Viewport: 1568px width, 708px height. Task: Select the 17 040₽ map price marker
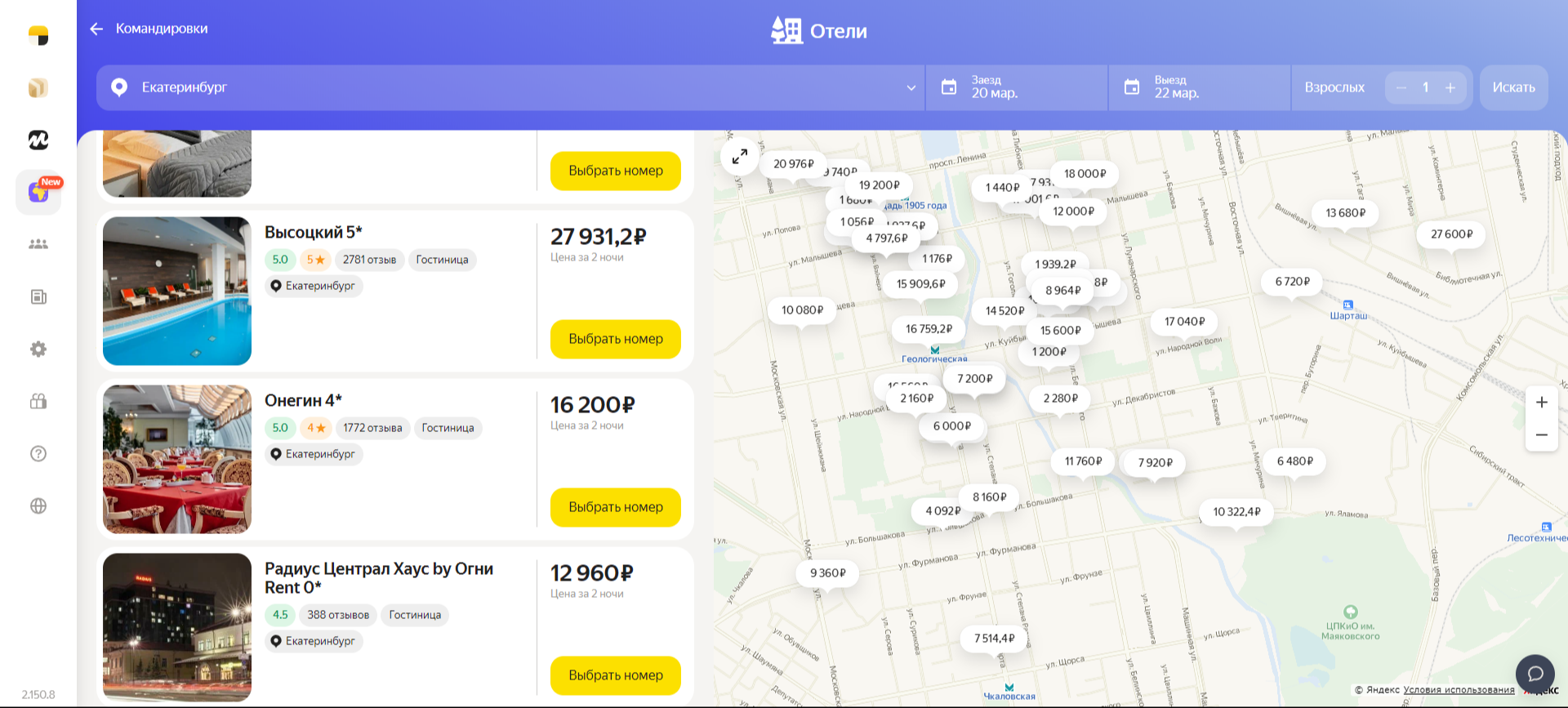tap(1185, 322)
